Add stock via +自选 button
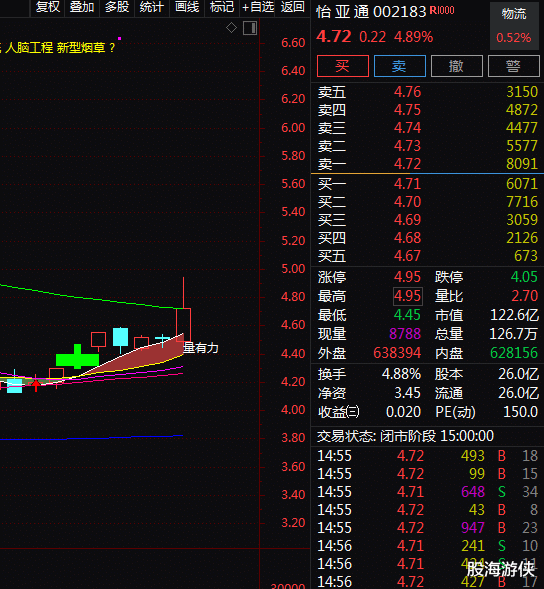Image resolution: width=544 pixels, height=589 pixels. pyautogui.click(x=258, y=7)
